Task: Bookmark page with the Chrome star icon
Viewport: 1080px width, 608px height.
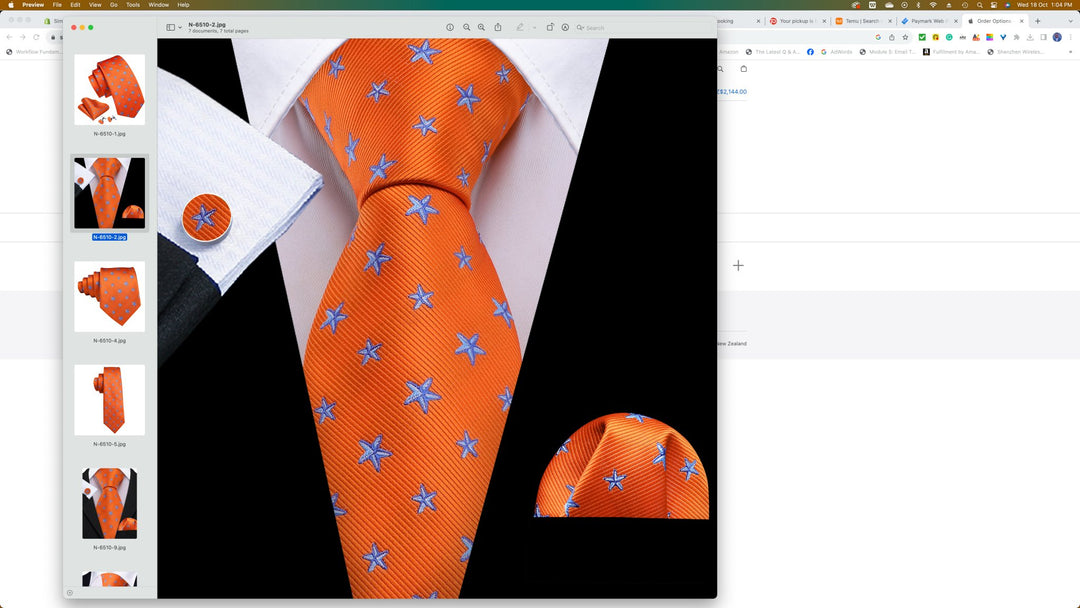Action: tap(905, 37)
